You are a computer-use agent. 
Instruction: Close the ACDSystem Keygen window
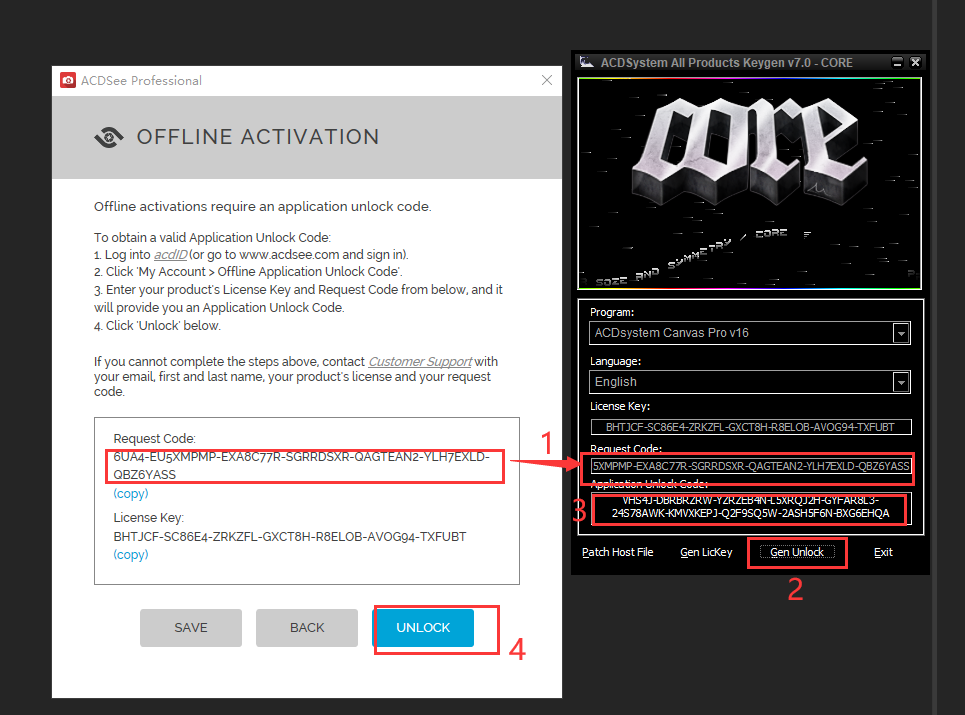915,62
